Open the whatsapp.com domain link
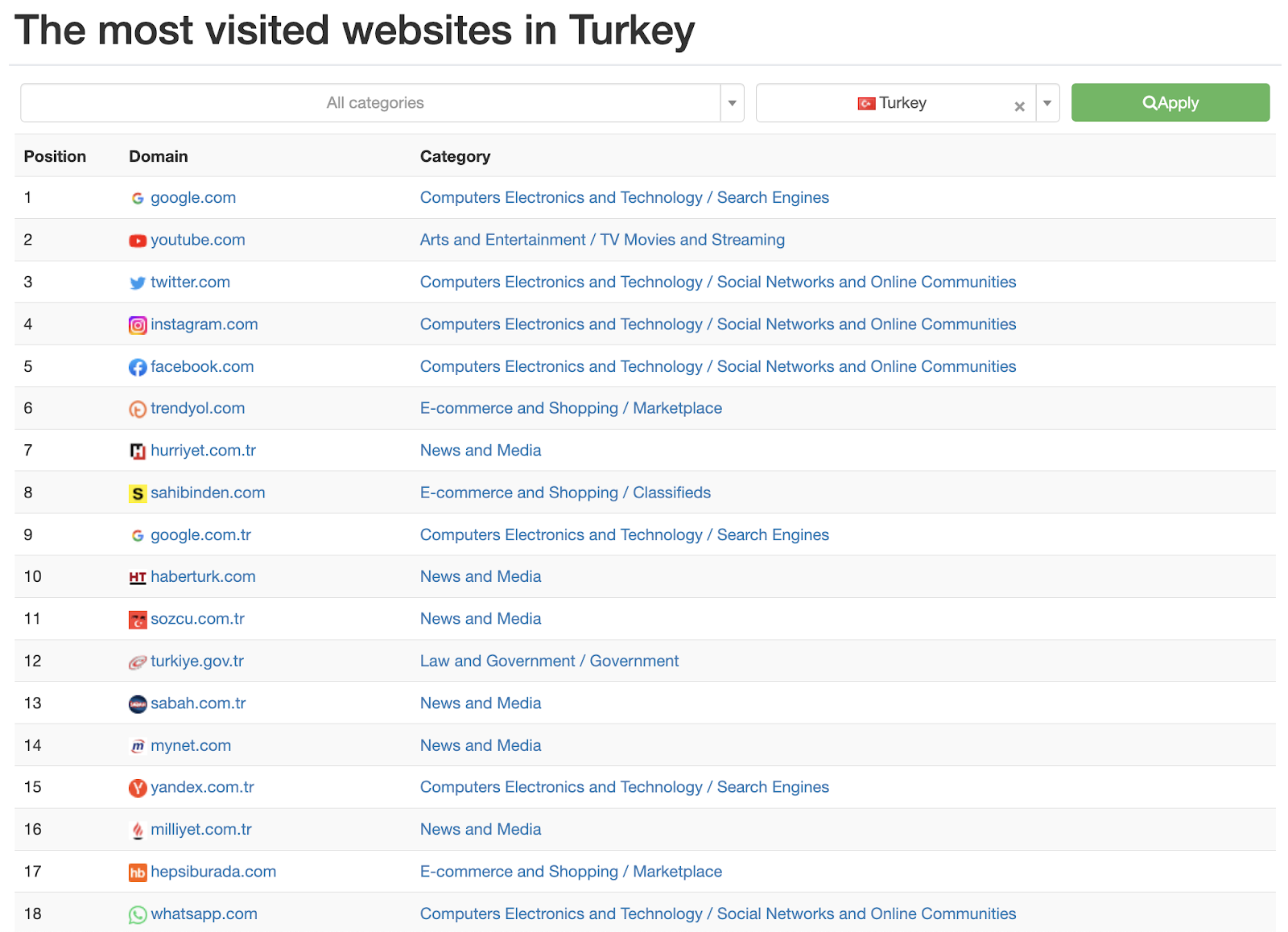The image size is (1288, 932). (x=204, y=914)
